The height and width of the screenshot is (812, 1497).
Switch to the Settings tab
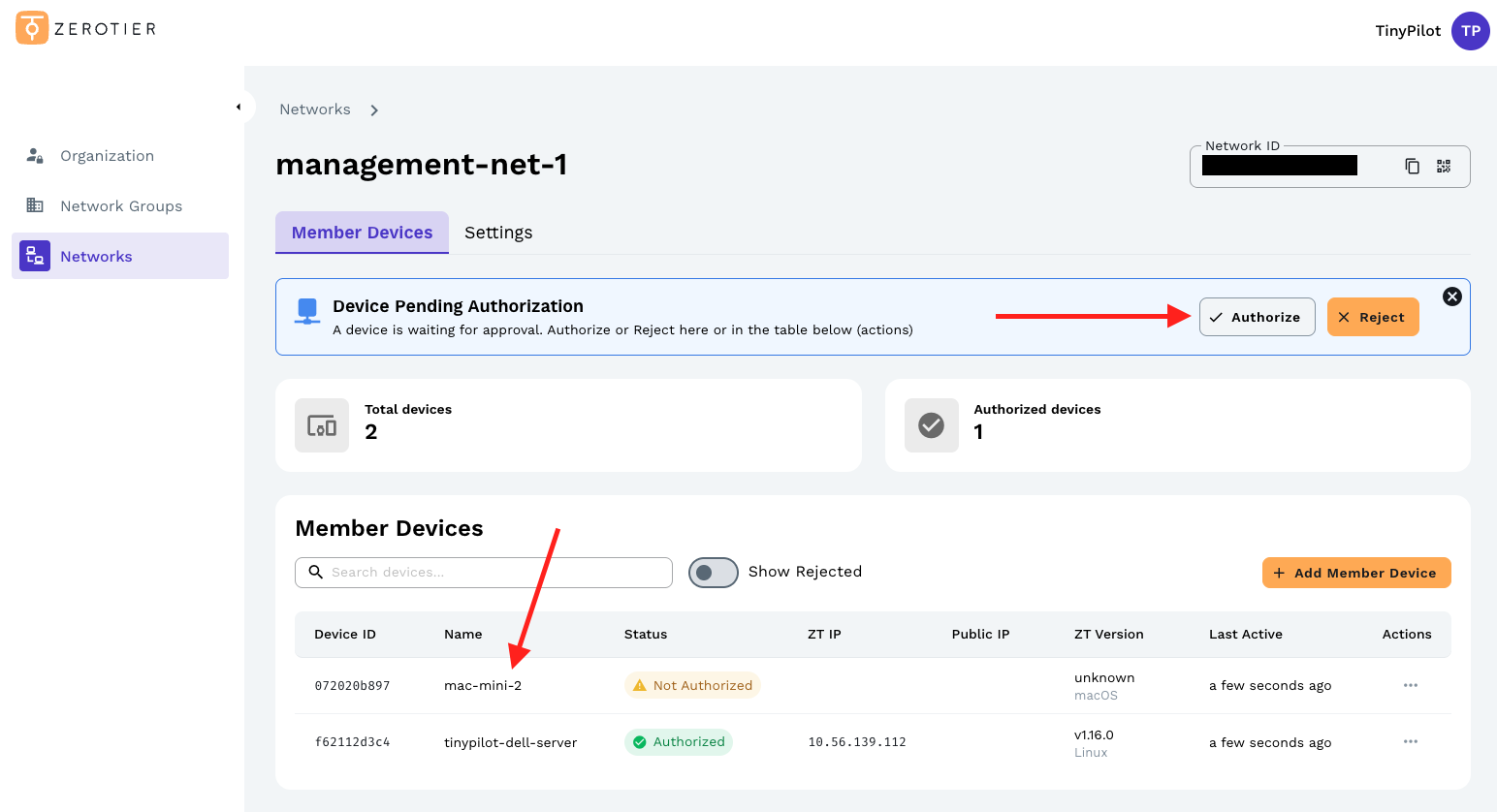[498, 233]
